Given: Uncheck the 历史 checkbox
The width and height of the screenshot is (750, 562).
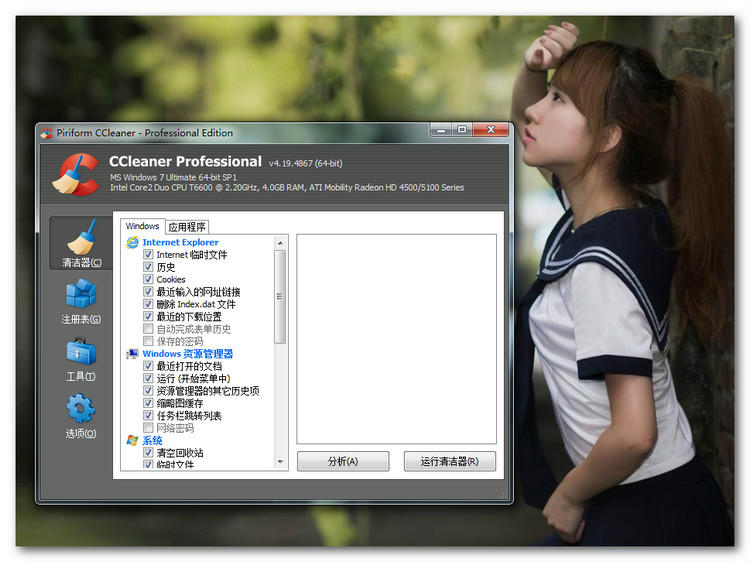Looking at the screenshot, I should 148,267.
